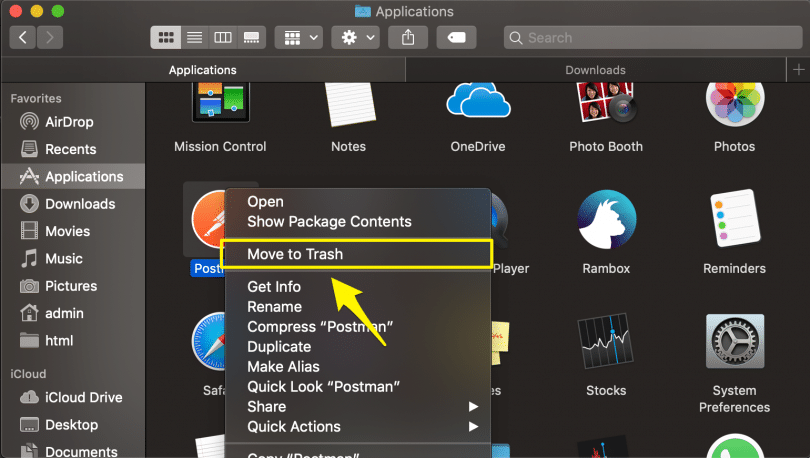Open Pictures in the sidebar
This screenshot has width=810, height=458.
click(72, 286)
